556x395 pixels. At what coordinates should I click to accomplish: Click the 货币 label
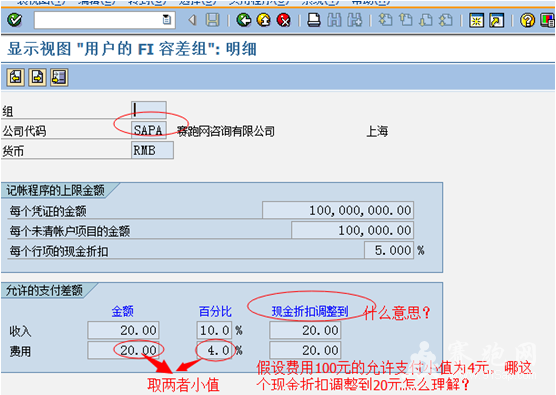(x=13, y=151)
